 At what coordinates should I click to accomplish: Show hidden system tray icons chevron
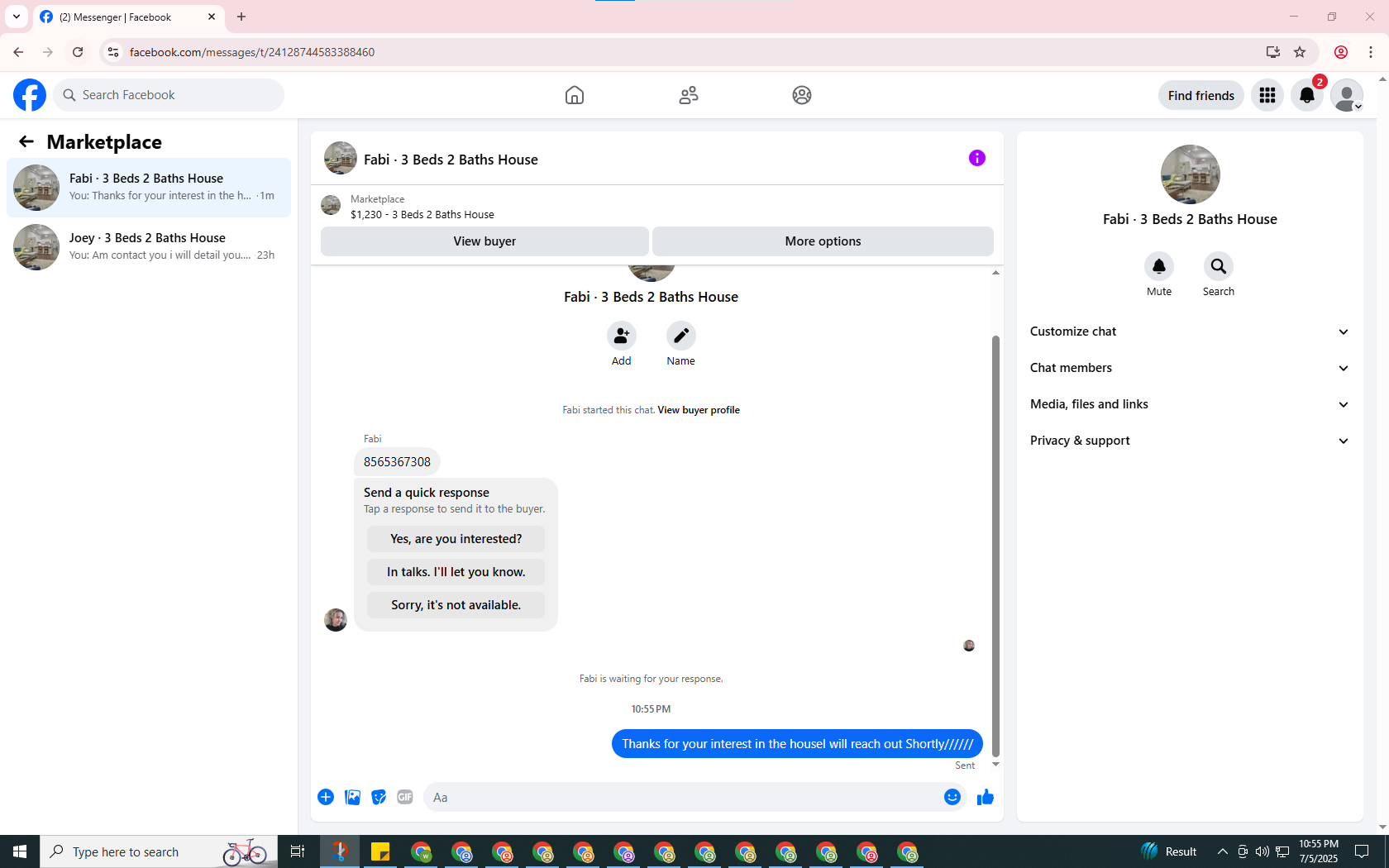tap(1222, 851)
